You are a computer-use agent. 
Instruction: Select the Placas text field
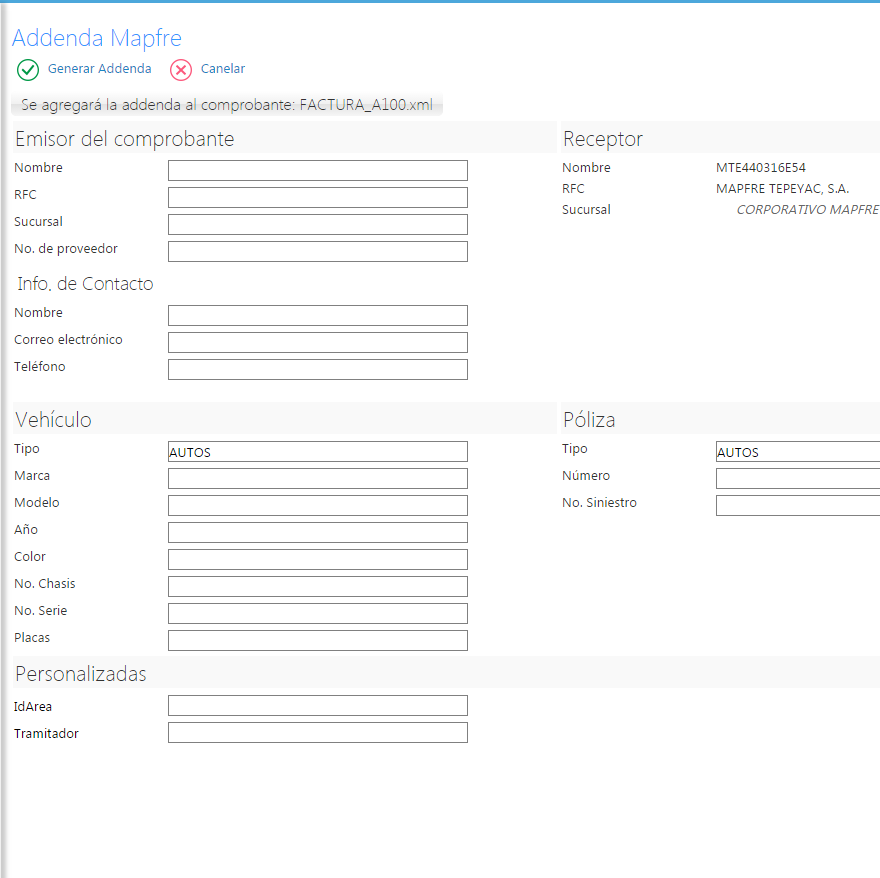tap(317, 641)
